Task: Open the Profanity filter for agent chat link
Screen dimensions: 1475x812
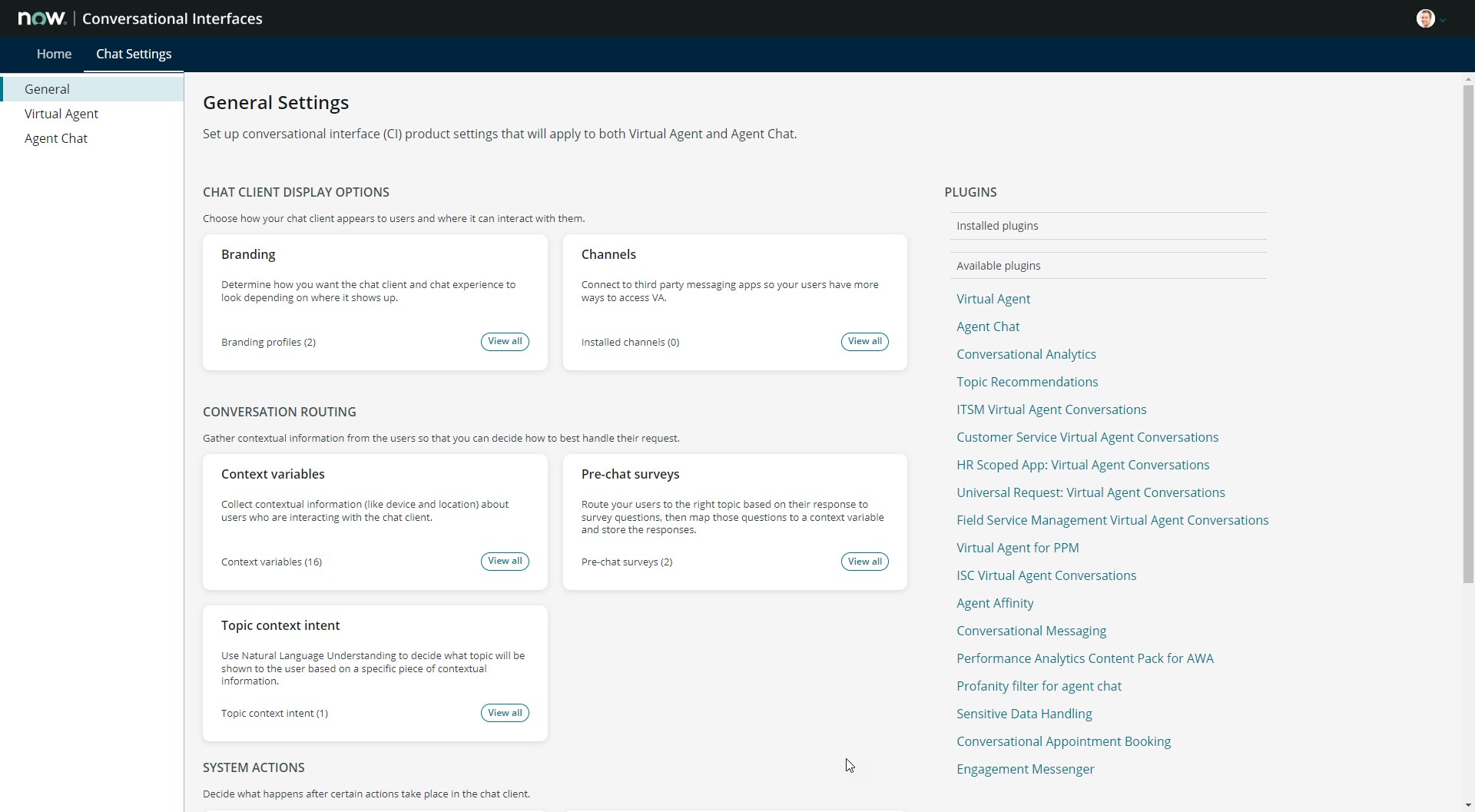Action: (x=1039, y=685)
